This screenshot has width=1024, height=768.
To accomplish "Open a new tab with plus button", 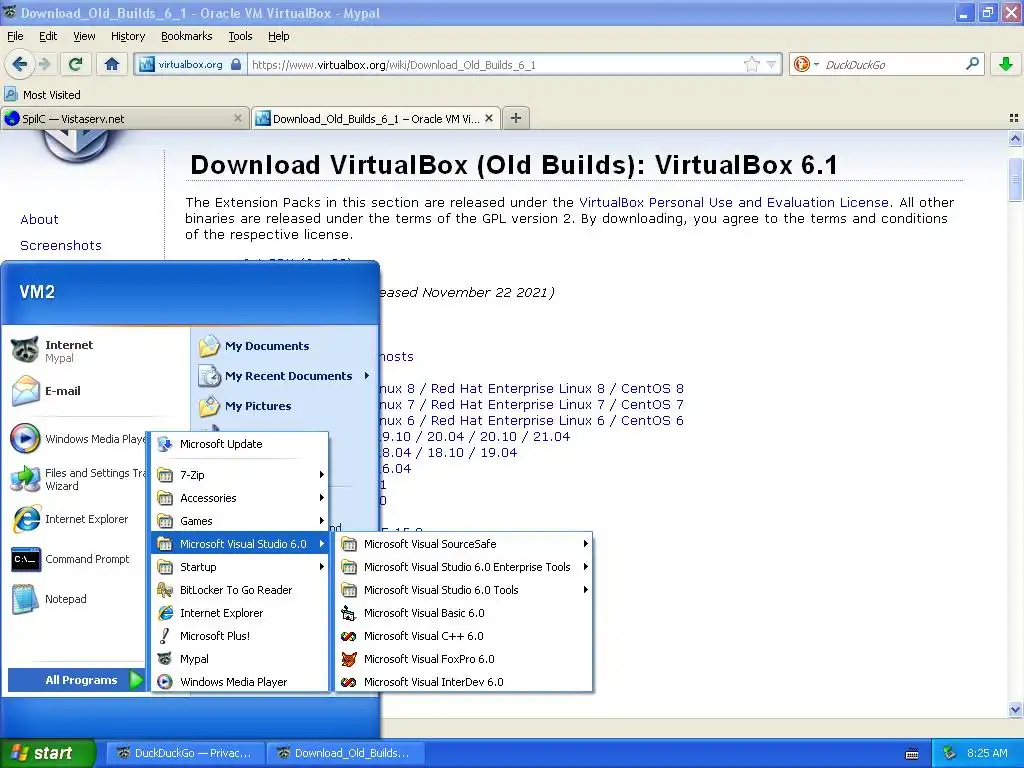I will point(515,118).
